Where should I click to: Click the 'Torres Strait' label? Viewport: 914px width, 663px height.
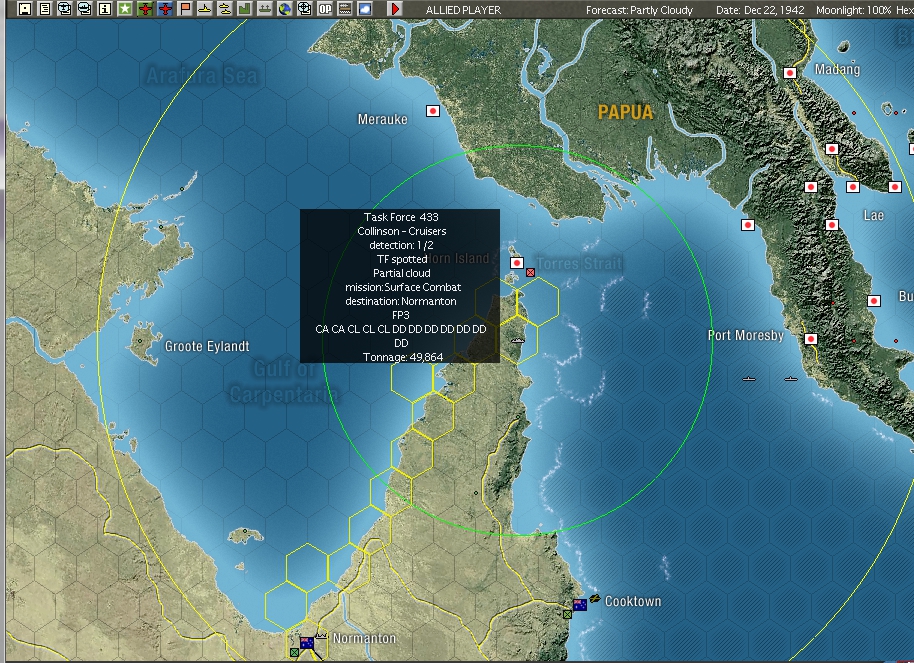579,264
